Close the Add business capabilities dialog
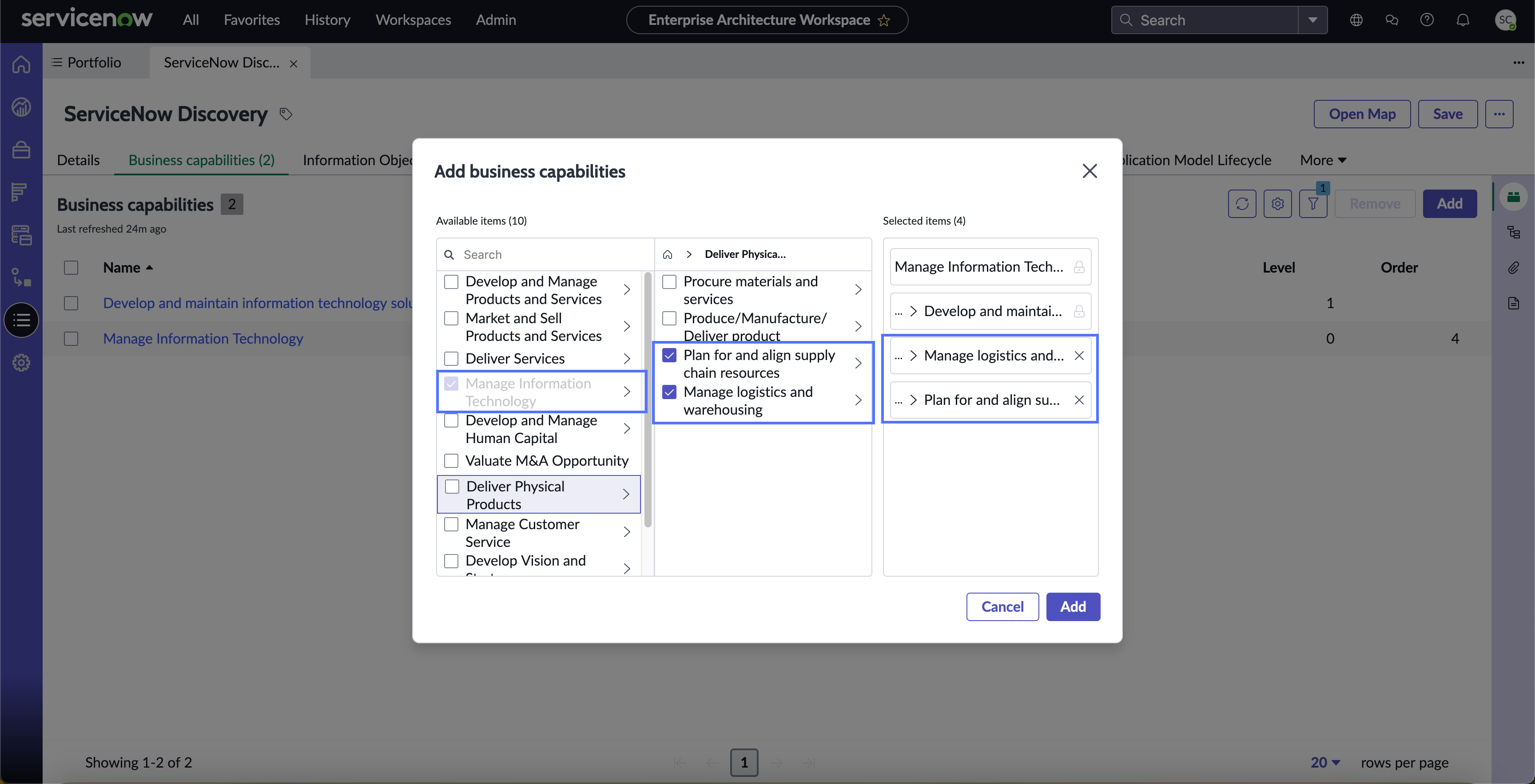The image size is (1535, 784). 1090,171
